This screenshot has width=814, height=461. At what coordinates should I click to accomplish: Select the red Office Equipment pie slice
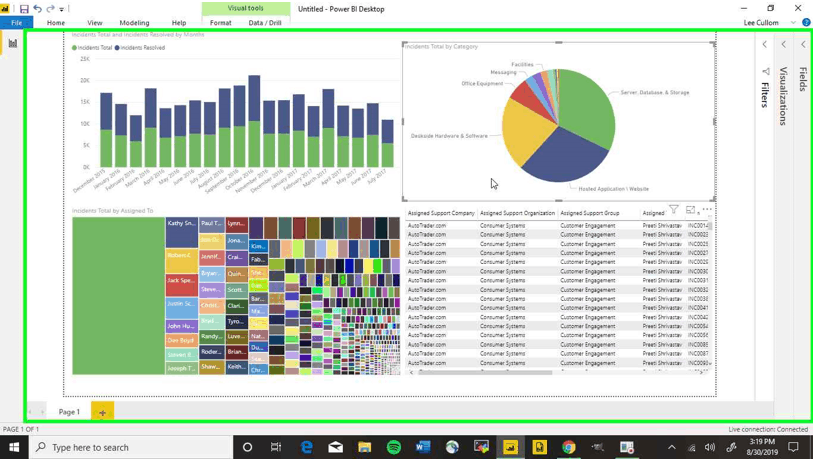coord(530,97)
